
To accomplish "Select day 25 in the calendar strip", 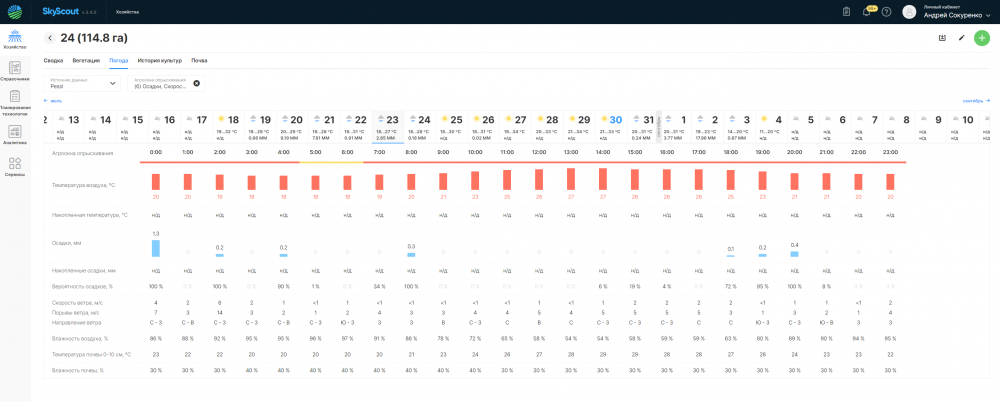I will coord(452,127).
